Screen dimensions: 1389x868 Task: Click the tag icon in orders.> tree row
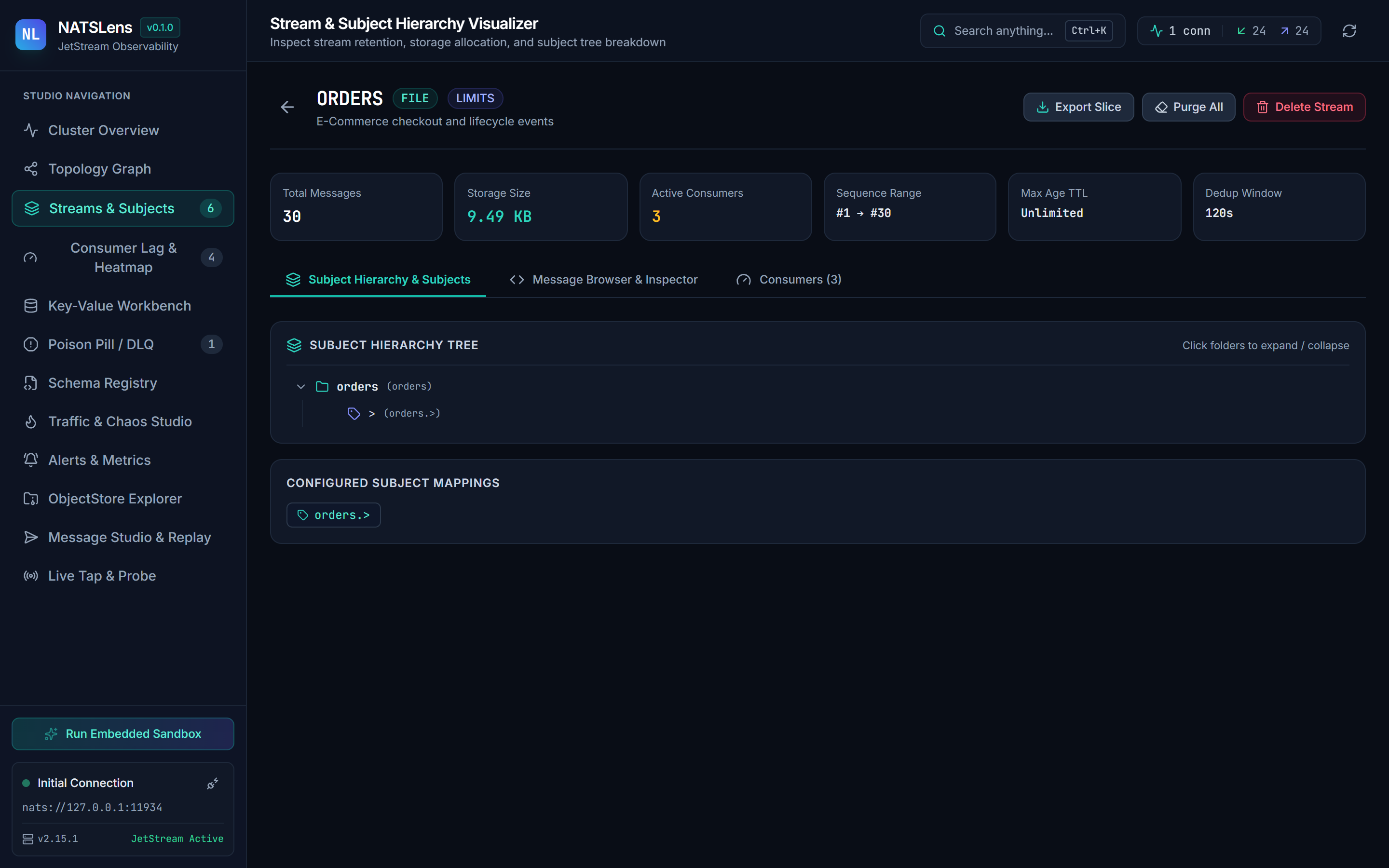354,413
